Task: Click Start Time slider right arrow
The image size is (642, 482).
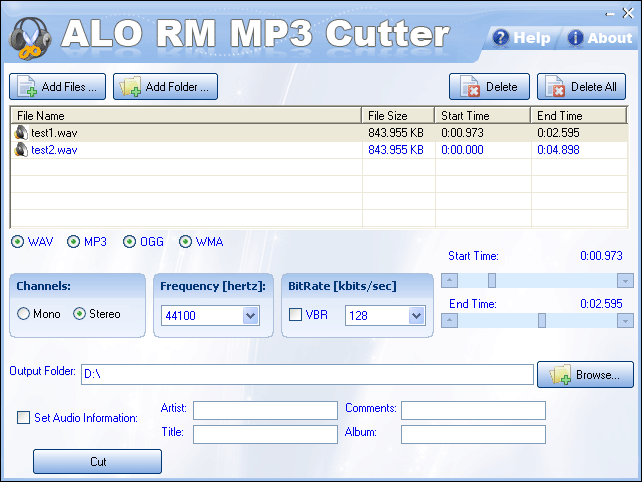Action: pos(625,281)
